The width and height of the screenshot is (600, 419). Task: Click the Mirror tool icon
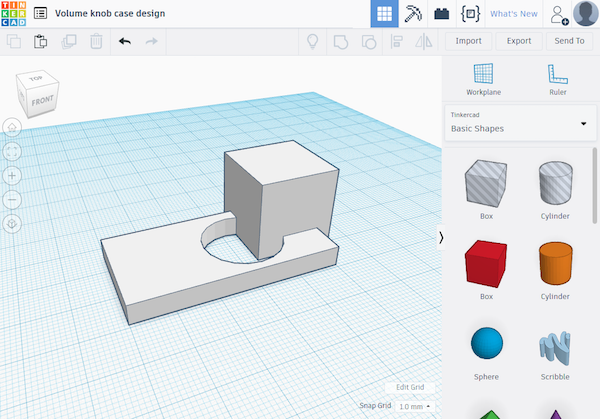tap(424, 41)
